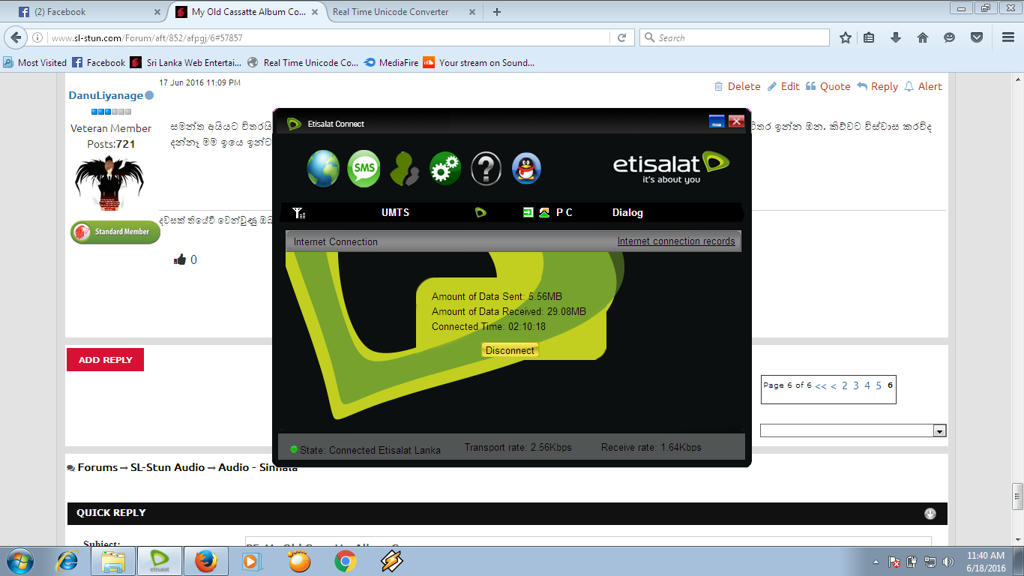Open the globe Internet icon in Etisalat Connect
Image resolution: width=1024 pixels, height=576 pixels.
(x=323, y=168)
